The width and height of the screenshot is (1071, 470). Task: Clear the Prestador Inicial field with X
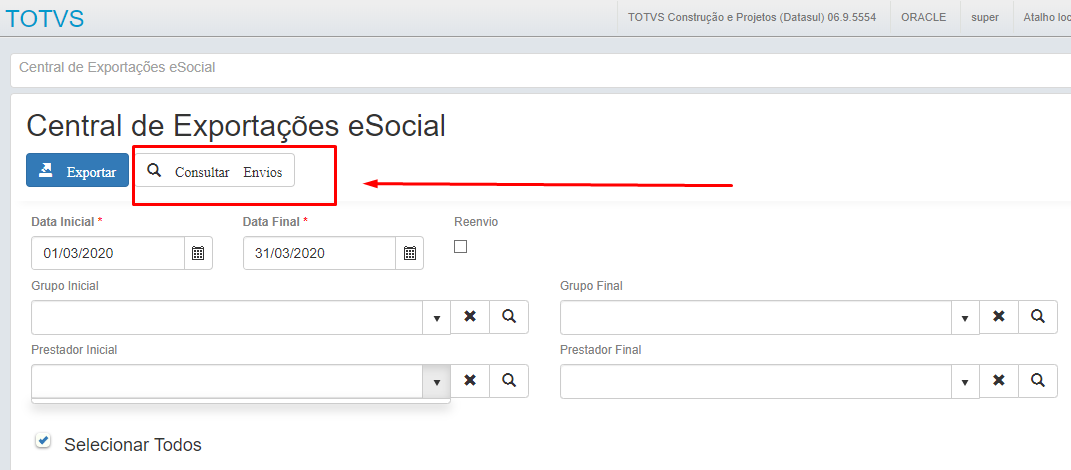coord(470,381)
